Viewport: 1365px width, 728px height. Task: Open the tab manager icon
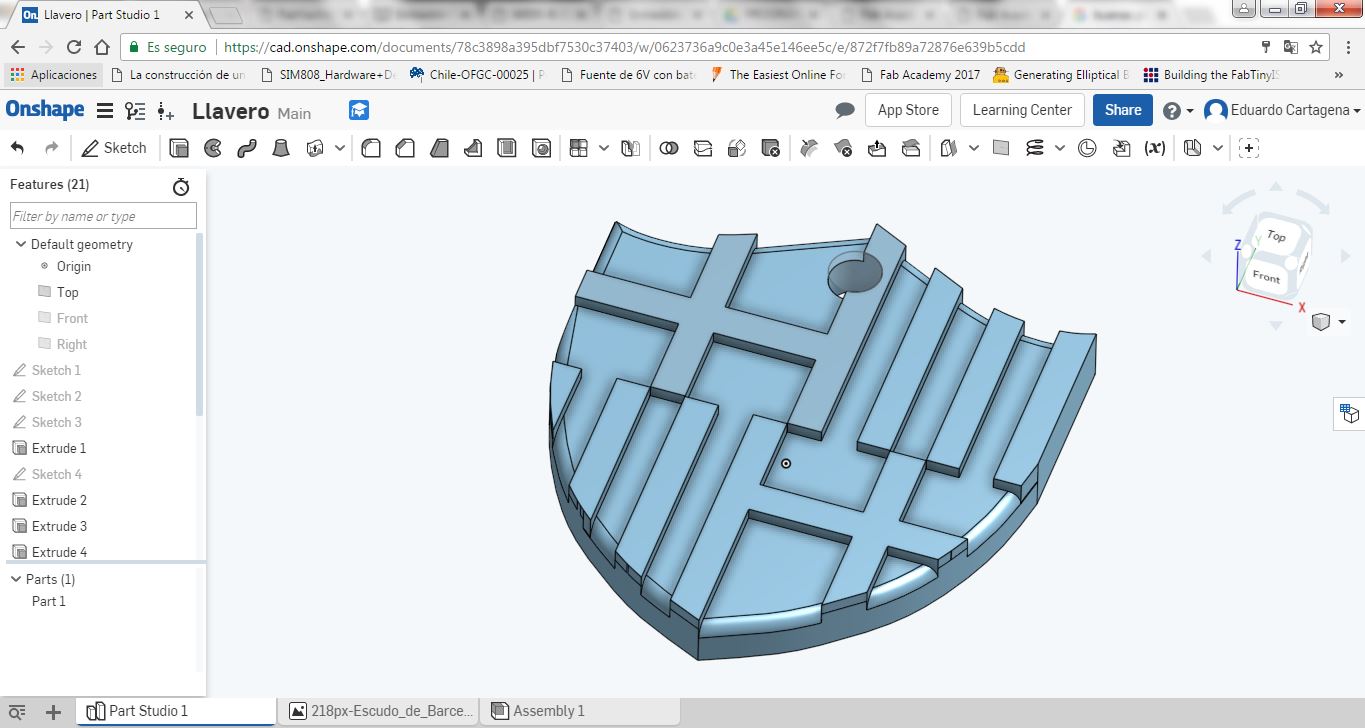point(17,712)
